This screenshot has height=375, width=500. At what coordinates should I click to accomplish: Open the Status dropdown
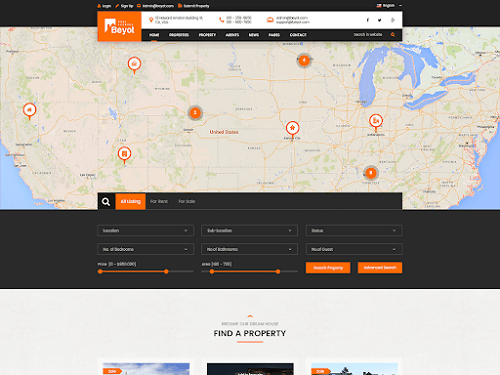point(354,231)
